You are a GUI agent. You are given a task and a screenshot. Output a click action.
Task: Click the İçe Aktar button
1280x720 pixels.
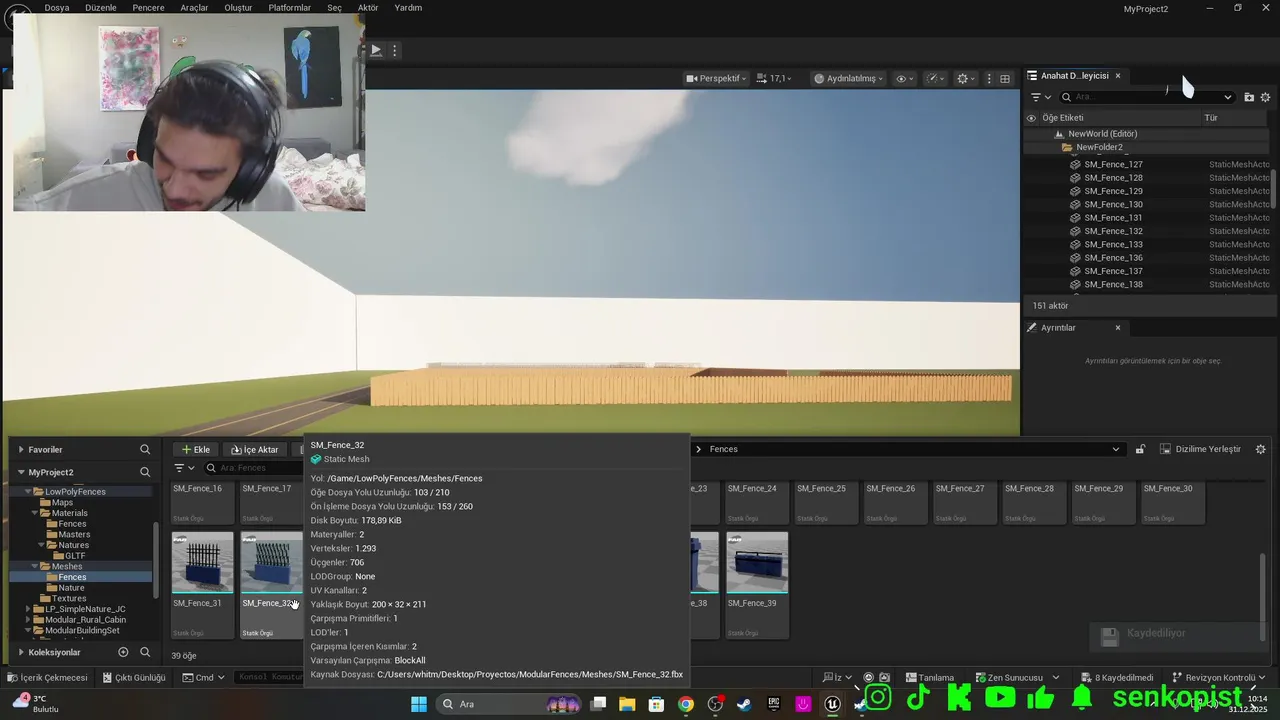pos(255,450)
